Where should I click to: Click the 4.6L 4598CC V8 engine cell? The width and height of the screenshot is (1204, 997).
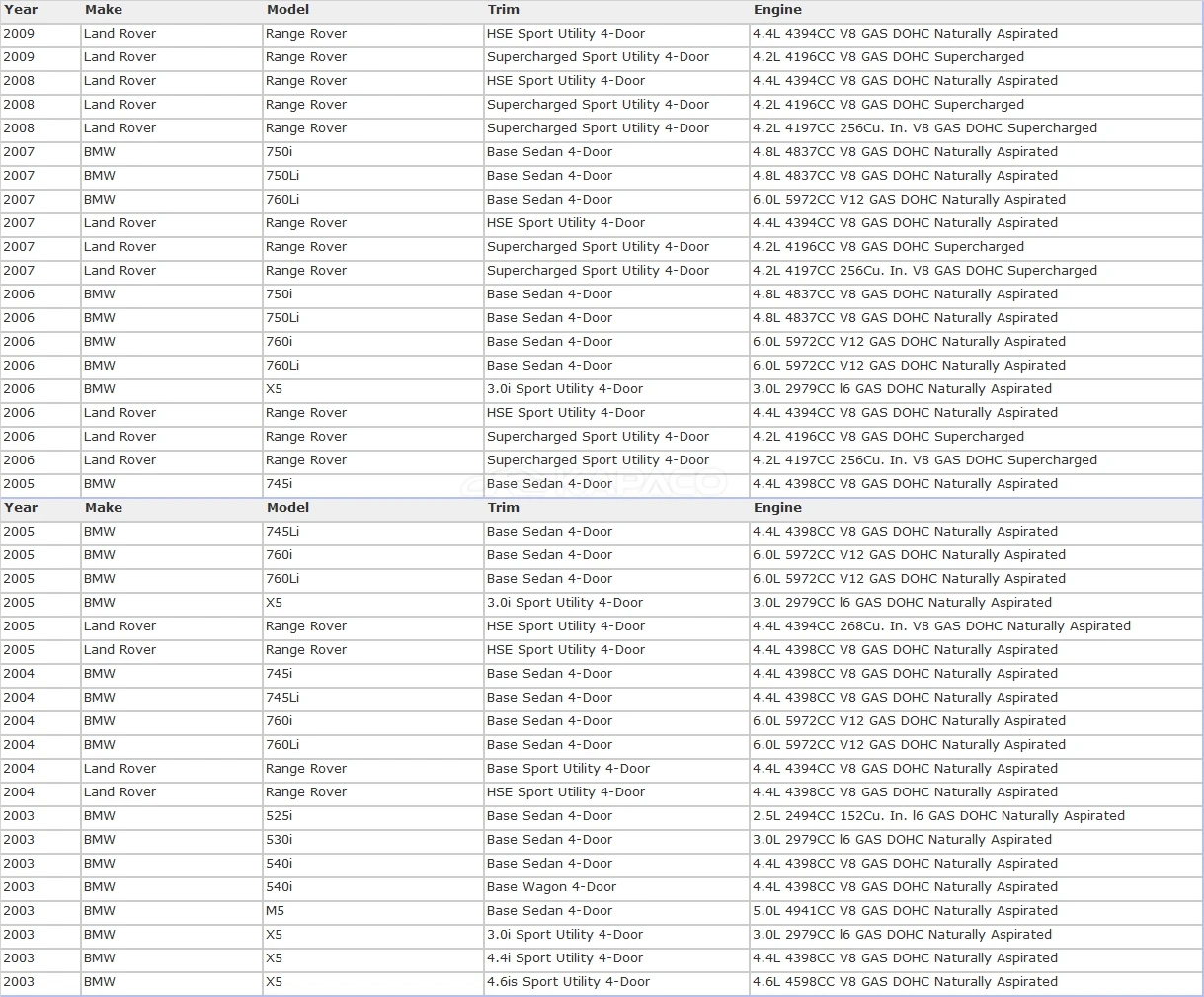click(976, 982)
